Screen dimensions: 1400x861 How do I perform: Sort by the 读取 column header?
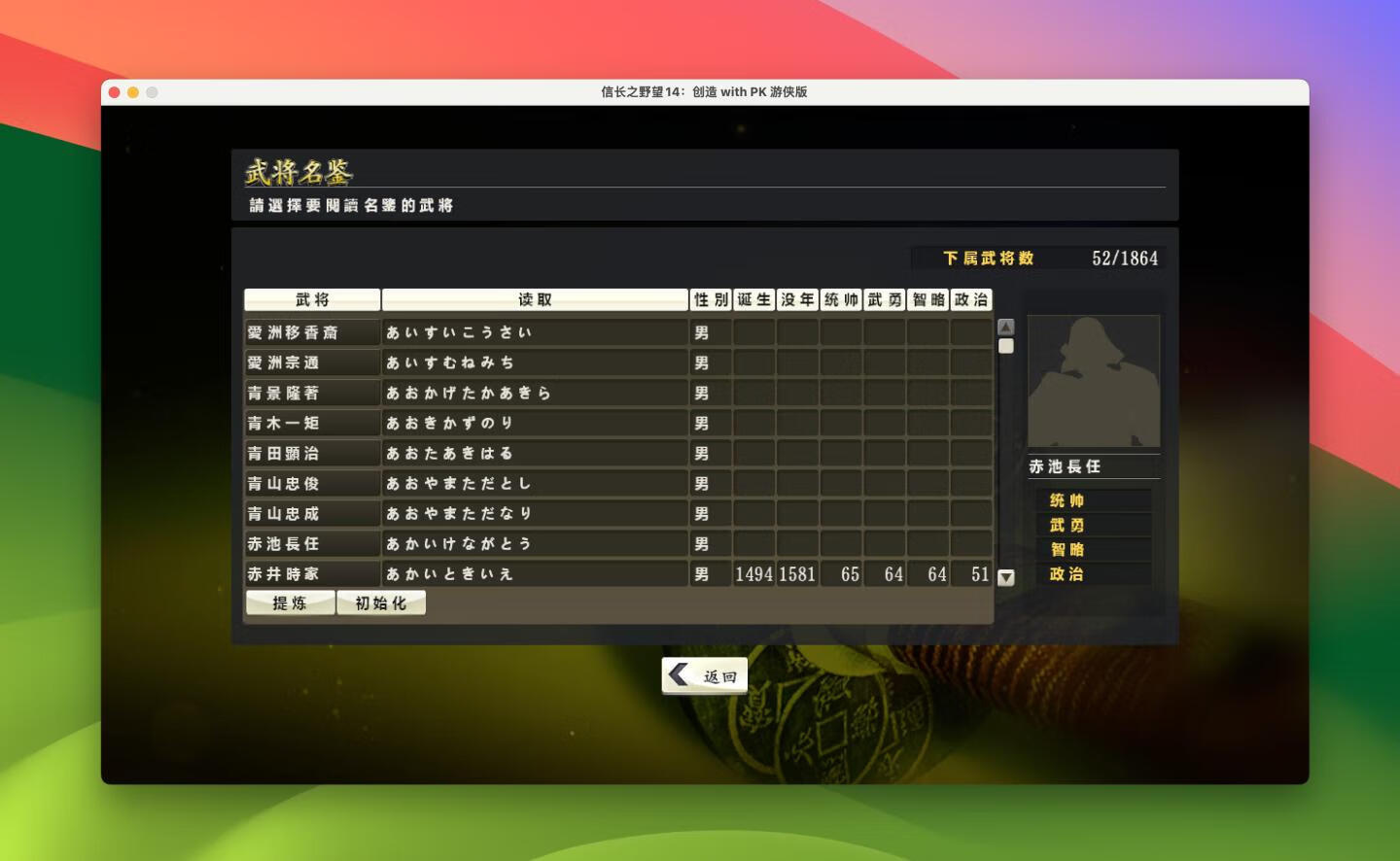535,299
